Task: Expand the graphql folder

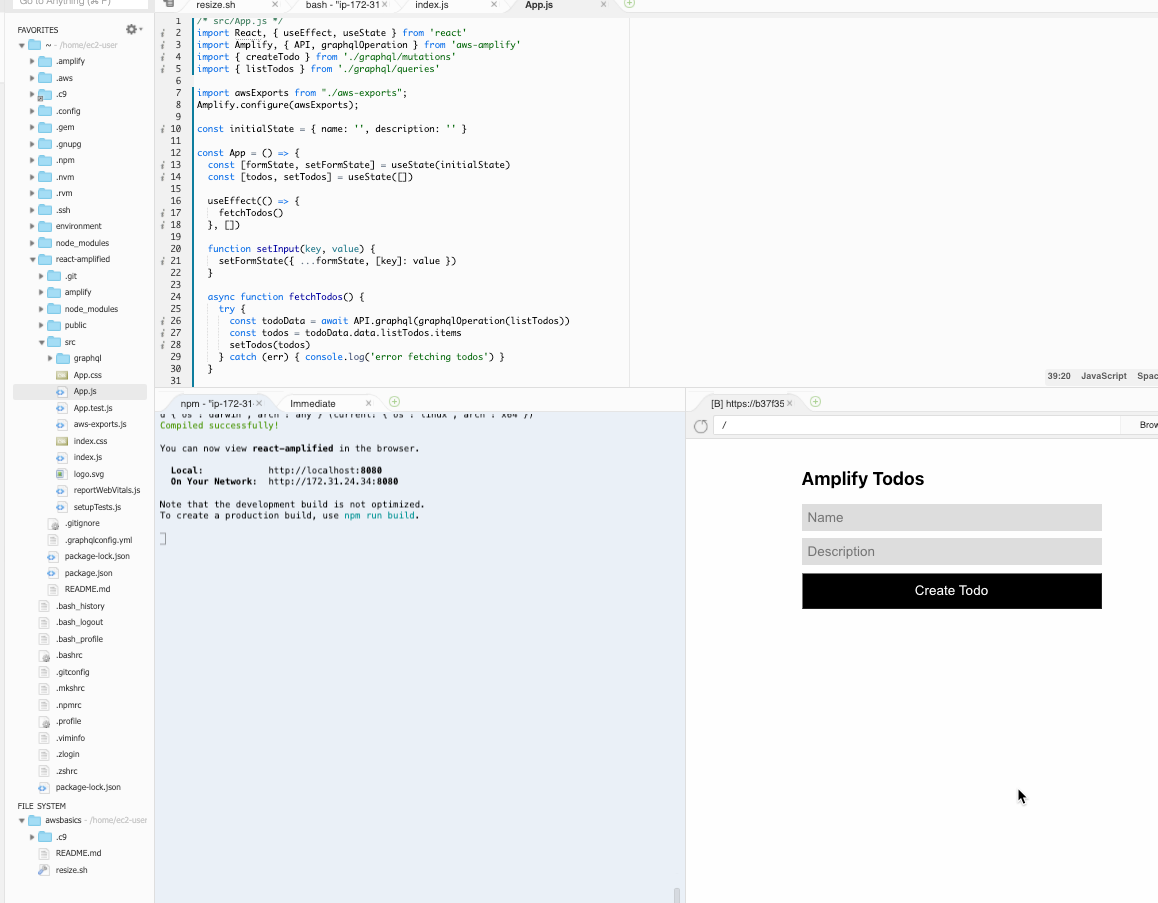Action: [x=50, y=358]
